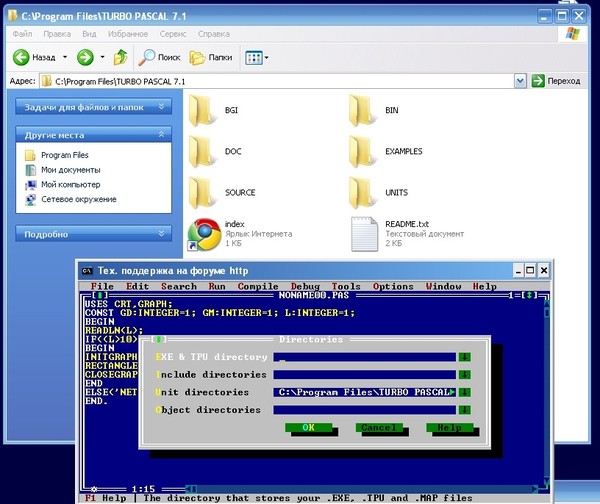Viewport: 600px width, 504px height.
Task: Open the README.txt document icon
Action: pos(364,234)
